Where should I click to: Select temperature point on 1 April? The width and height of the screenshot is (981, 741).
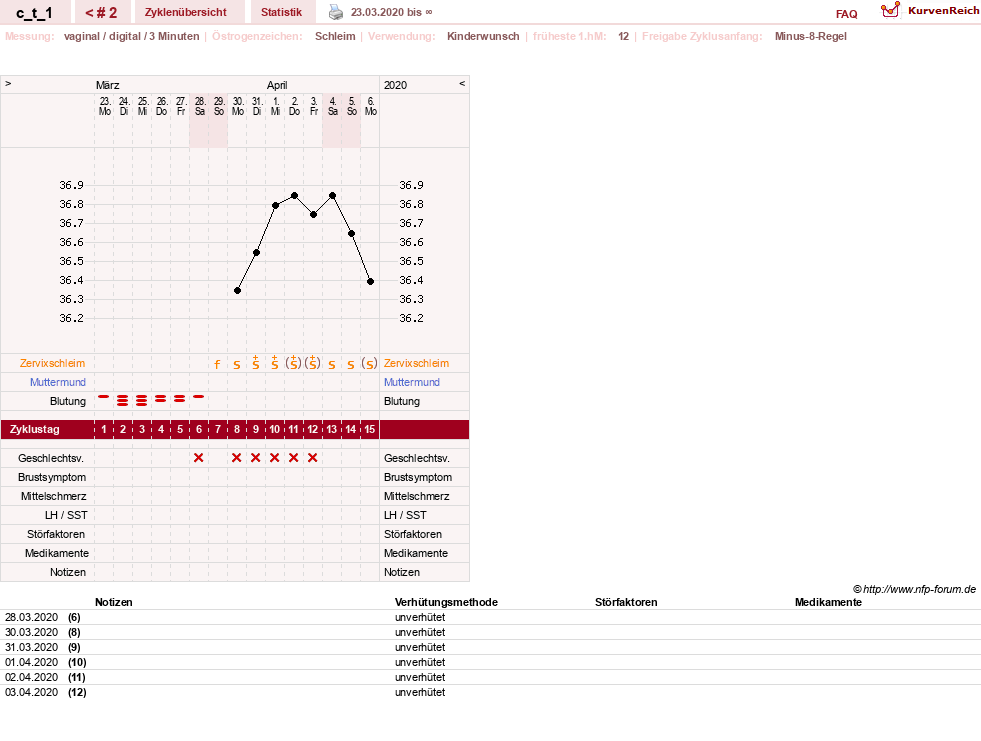click(x=275, y=205)
